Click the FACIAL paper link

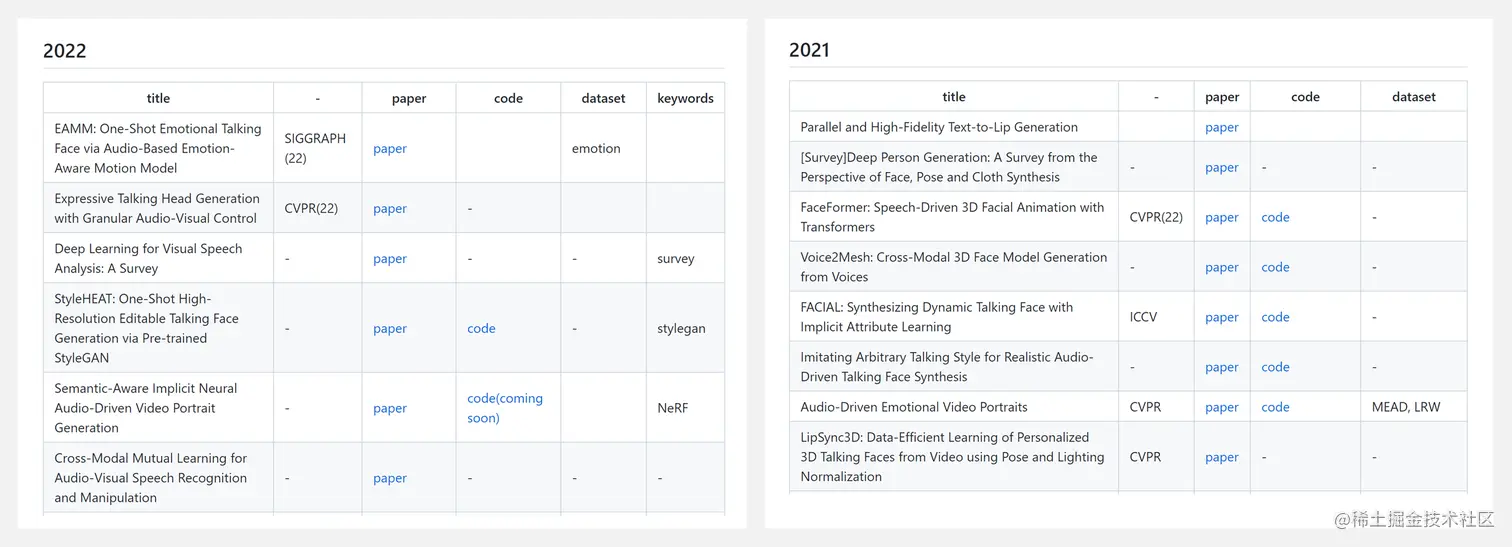(x=1222, y=317)
